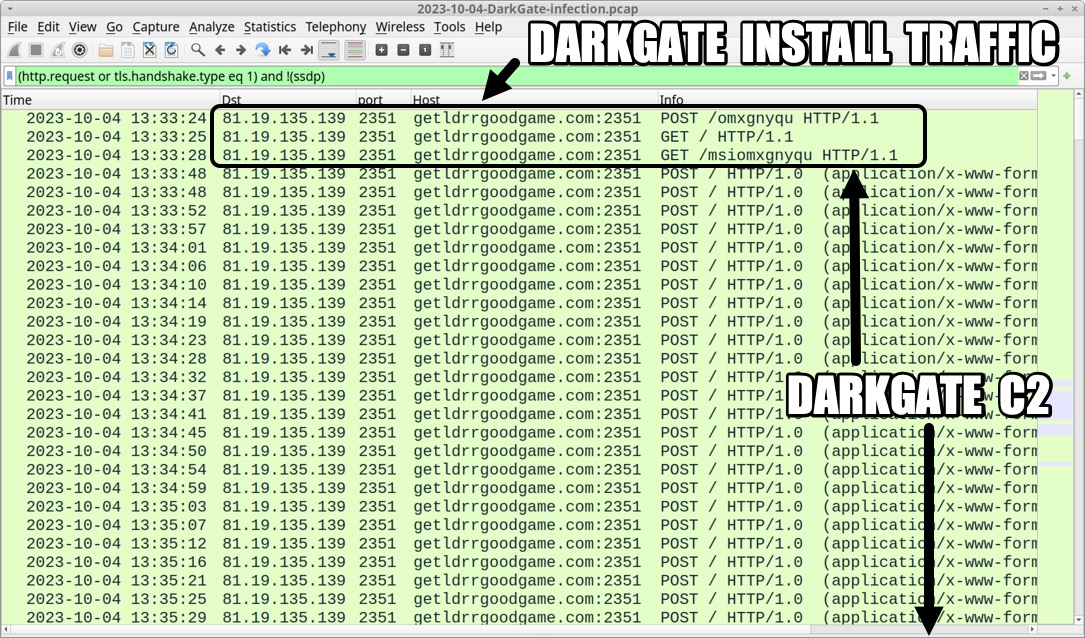Jump to the first packet icon

284,50
